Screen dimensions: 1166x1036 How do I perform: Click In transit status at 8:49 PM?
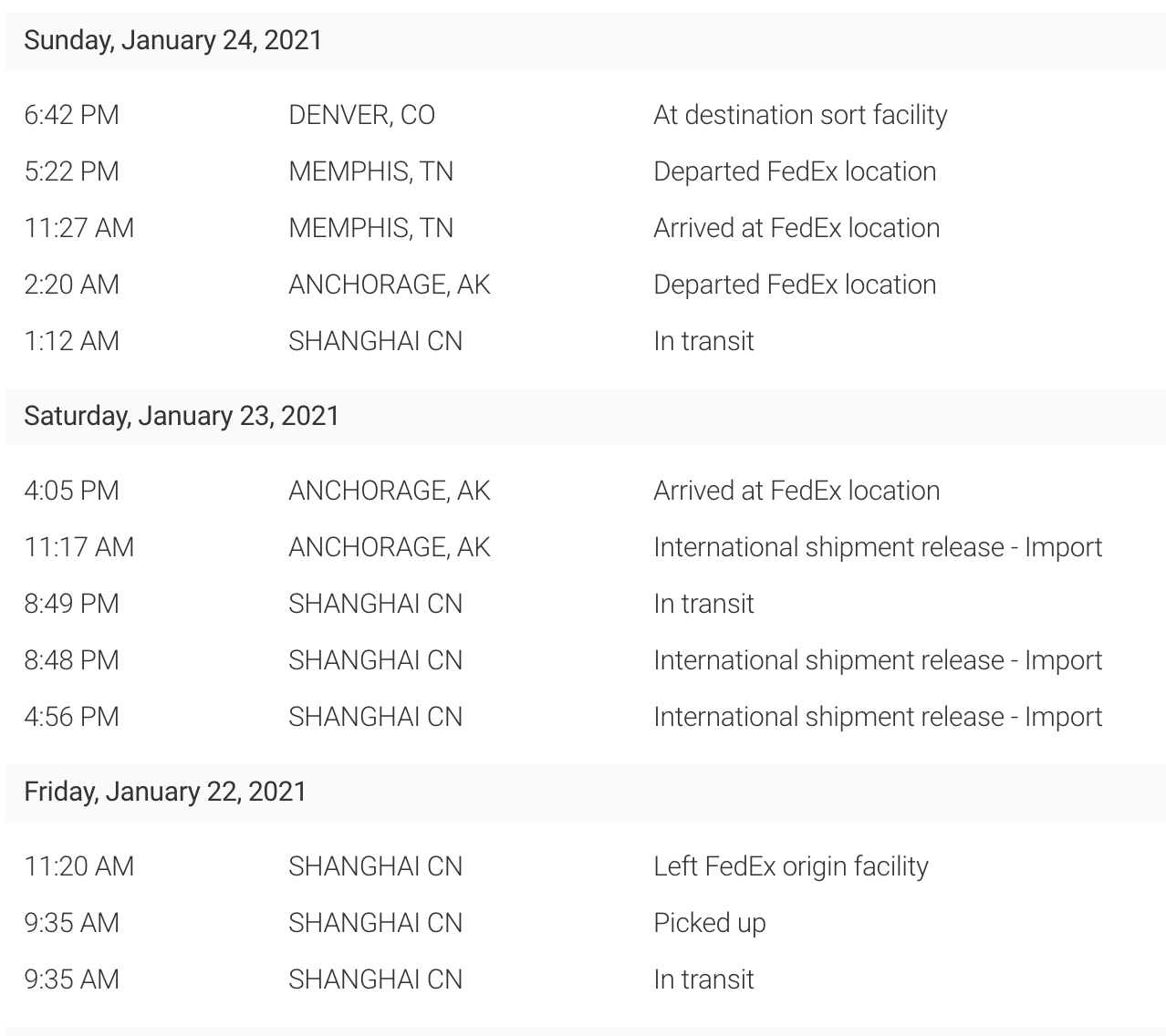coord(703,604)
